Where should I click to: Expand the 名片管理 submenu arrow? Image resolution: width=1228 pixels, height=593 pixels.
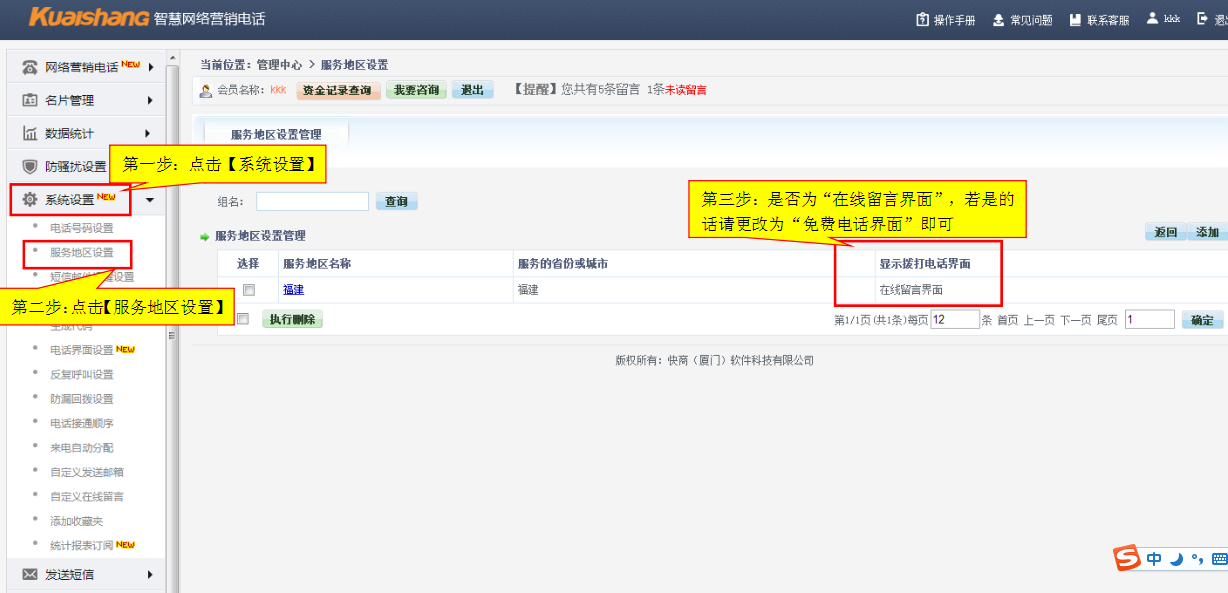150,100
